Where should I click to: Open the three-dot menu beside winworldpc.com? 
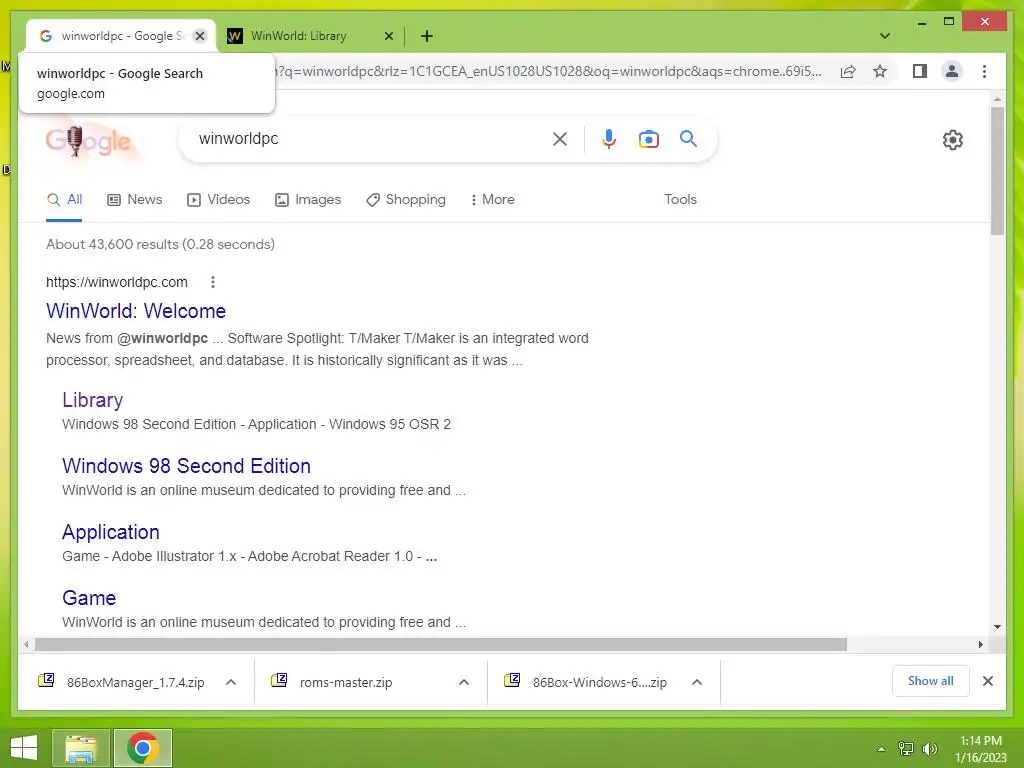pyautogui.click(x=212, y=282)
